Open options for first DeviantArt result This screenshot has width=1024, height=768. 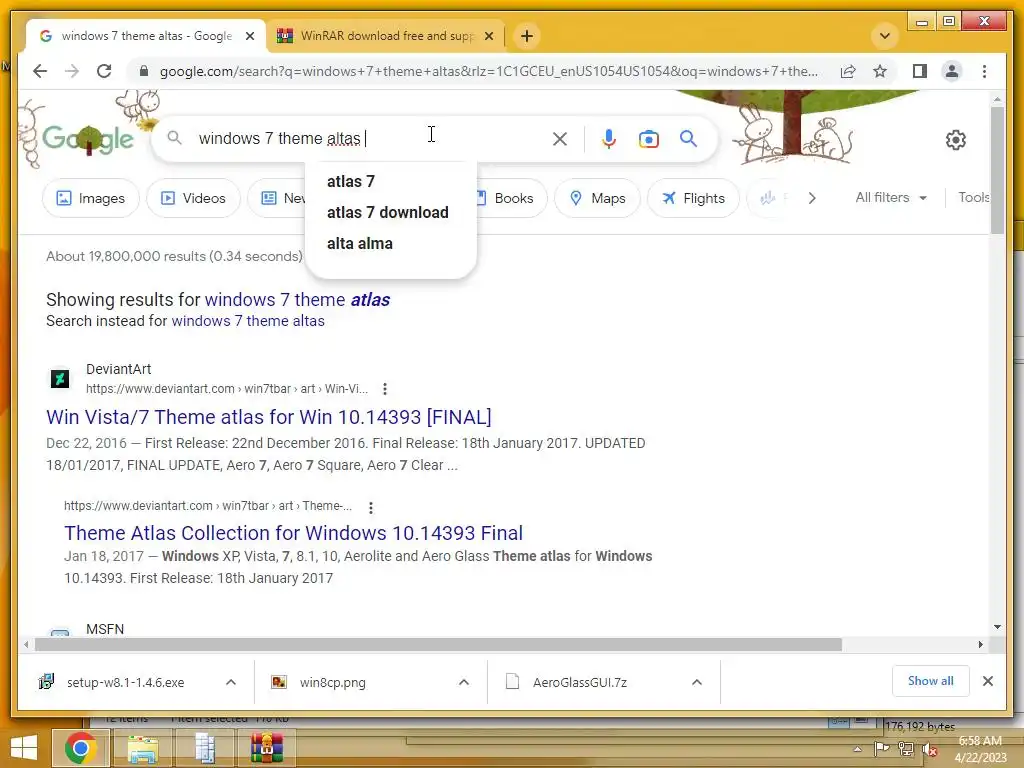[385, 389]
